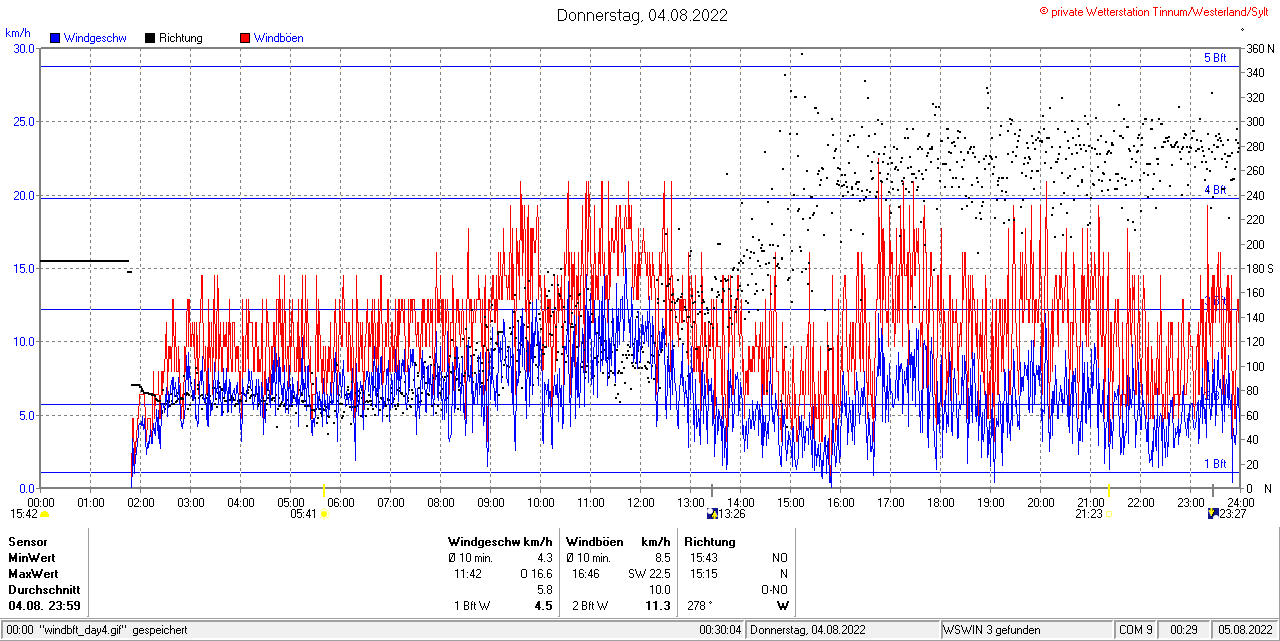Screen dimensions: 1280x641
Task: Click status message windbft_day4.gif gespeichert
Action: pos(112,631)
